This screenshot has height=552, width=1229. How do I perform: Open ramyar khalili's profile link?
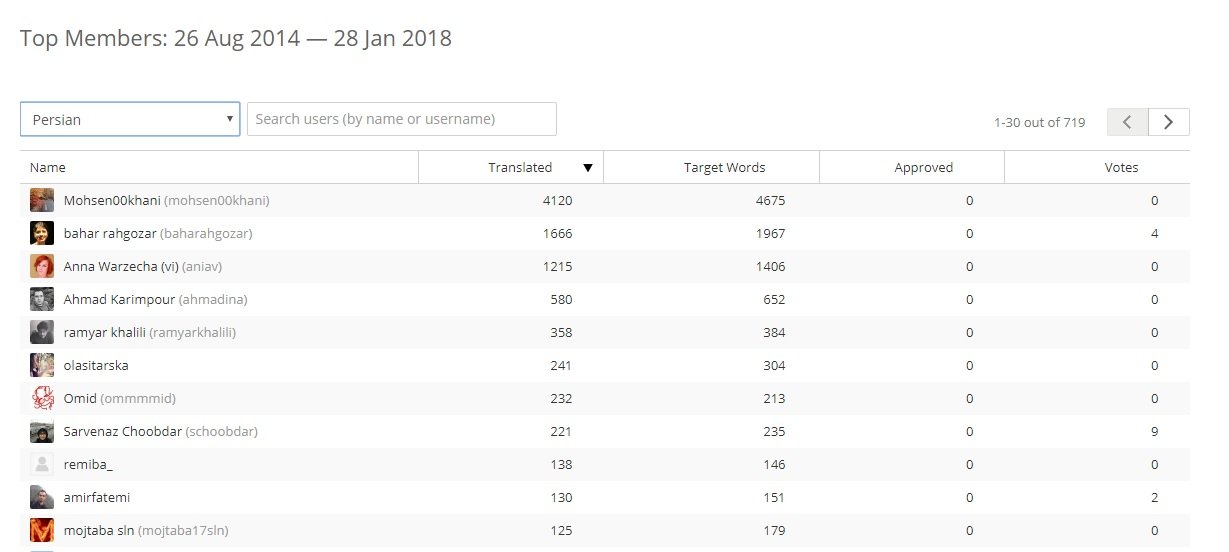[150, 332]
